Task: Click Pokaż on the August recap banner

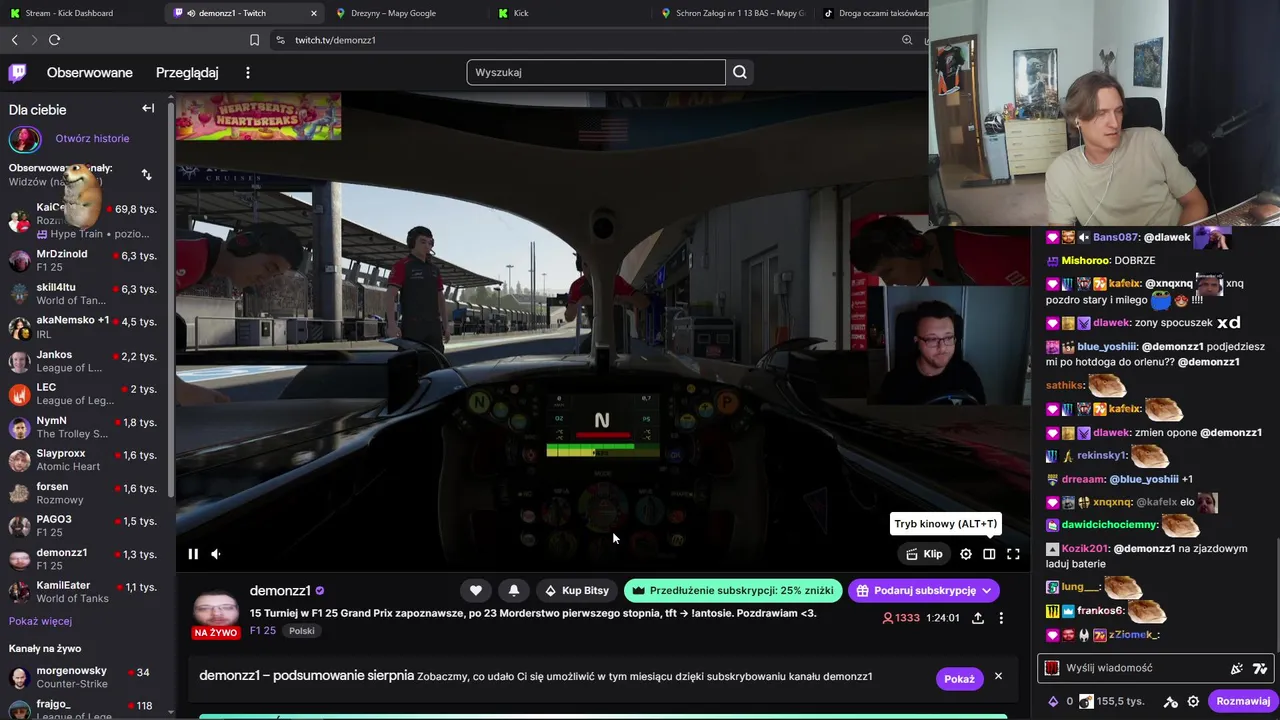Action: pos(959,679)
